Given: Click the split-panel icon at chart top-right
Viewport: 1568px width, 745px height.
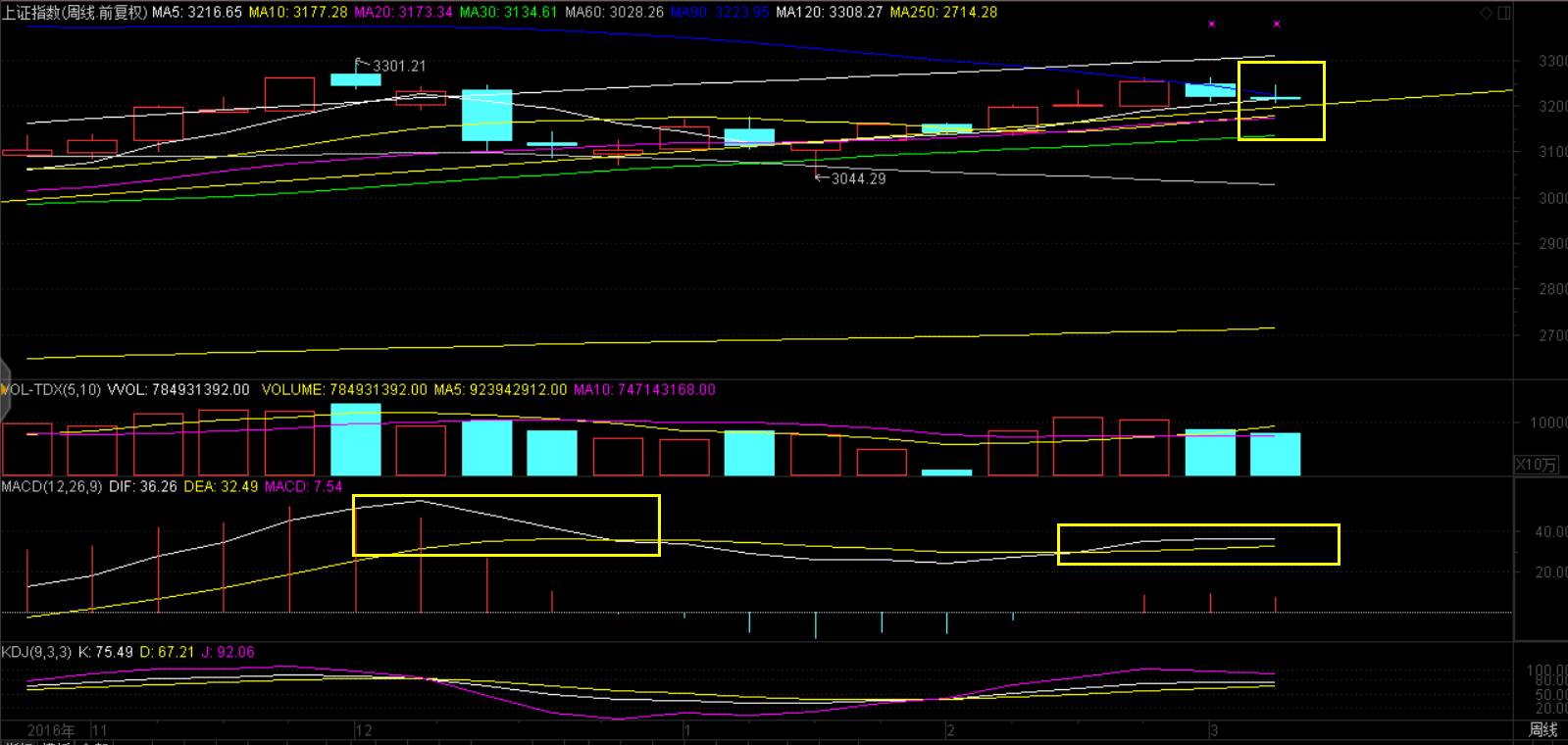Looking at the screenshot, I should [1504, 13].
